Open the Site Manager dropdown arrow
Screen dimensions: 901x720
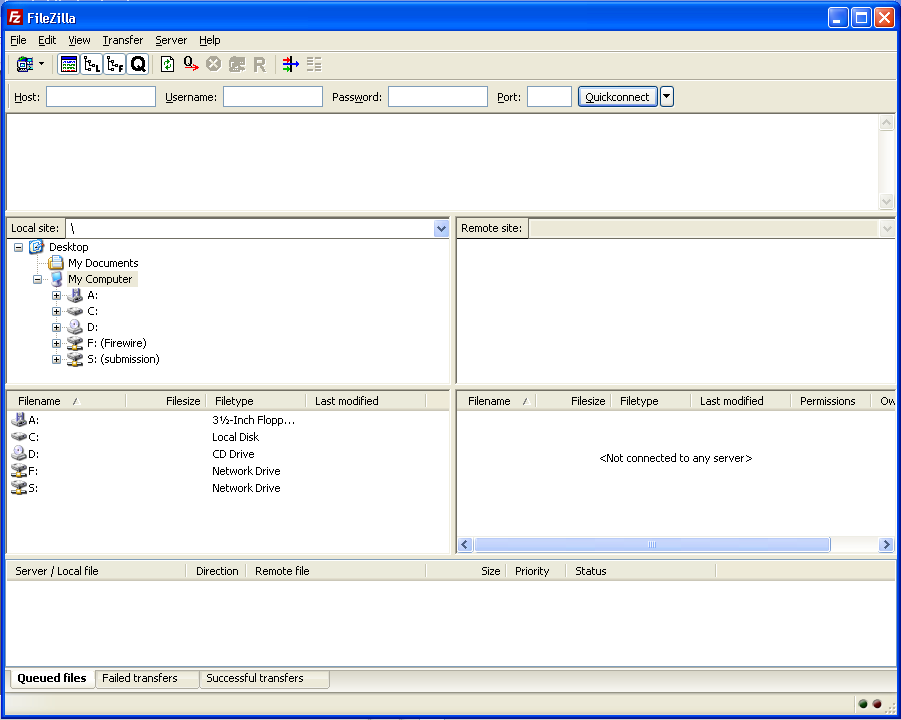[41, 64]
